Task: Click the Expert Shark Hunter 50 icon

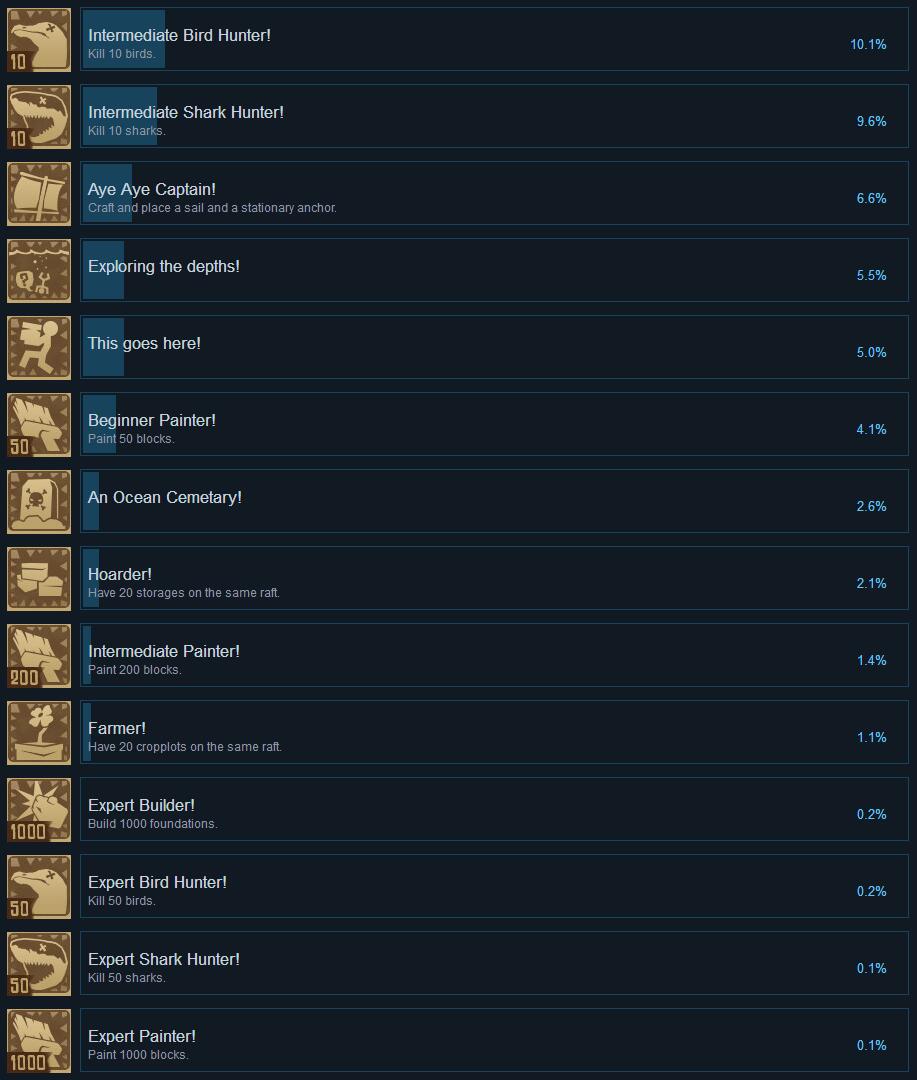Action: 39,964
